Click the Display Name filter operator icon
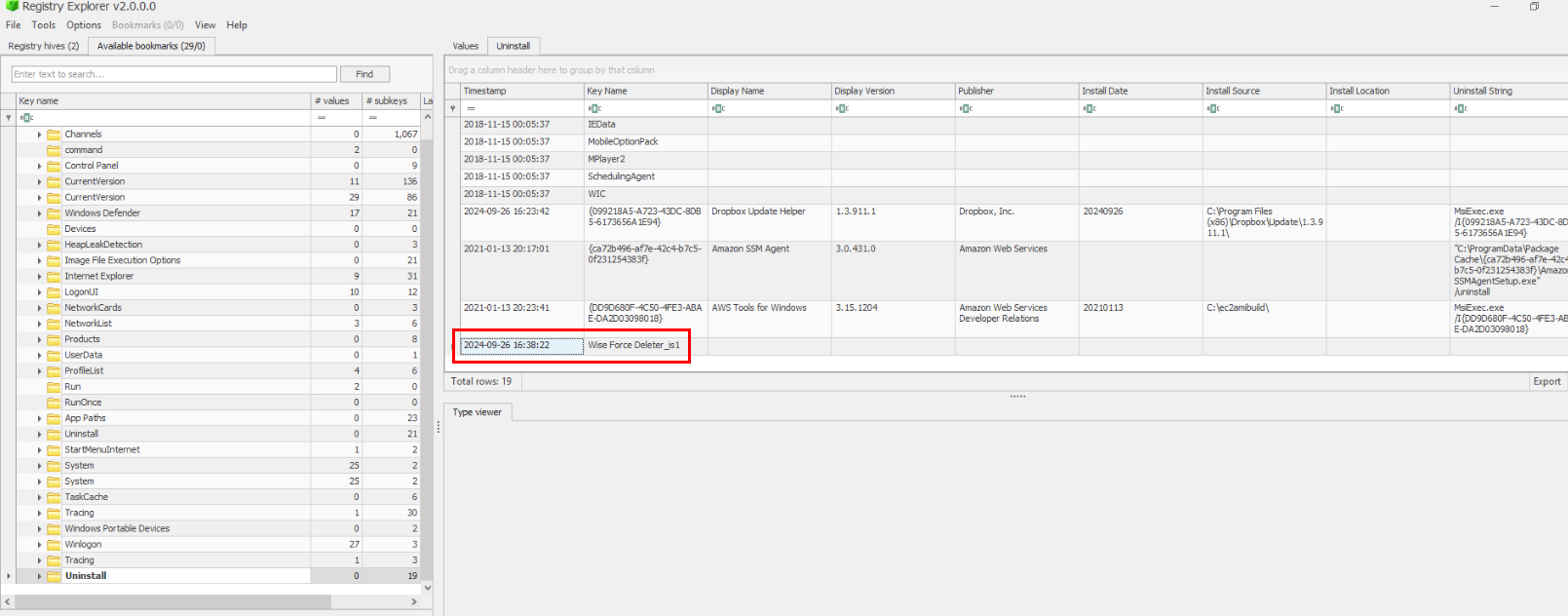 [x=718, y=108]
